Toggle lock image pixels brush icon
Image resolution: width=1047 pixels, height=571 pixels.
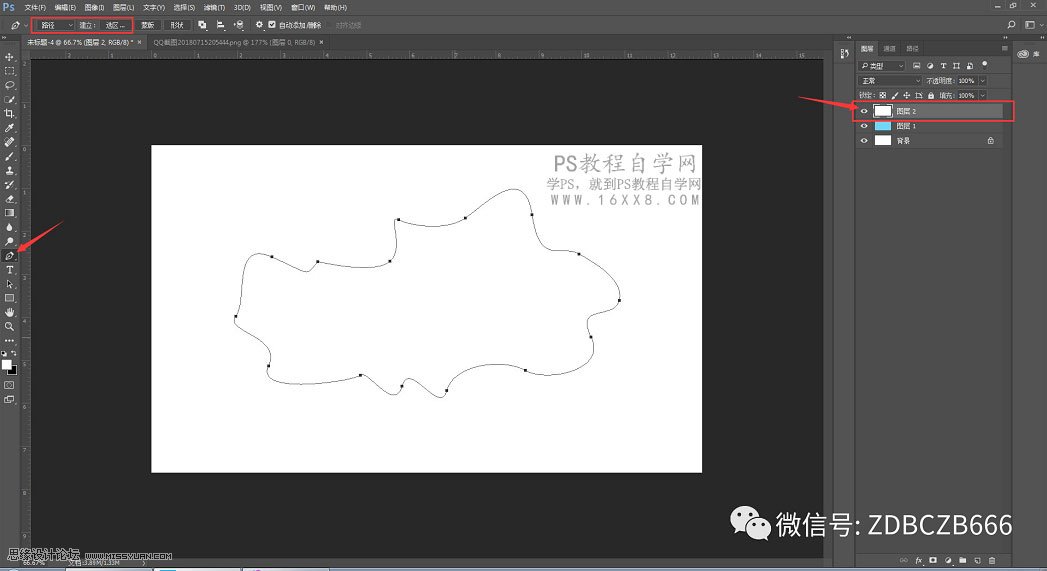895,96
